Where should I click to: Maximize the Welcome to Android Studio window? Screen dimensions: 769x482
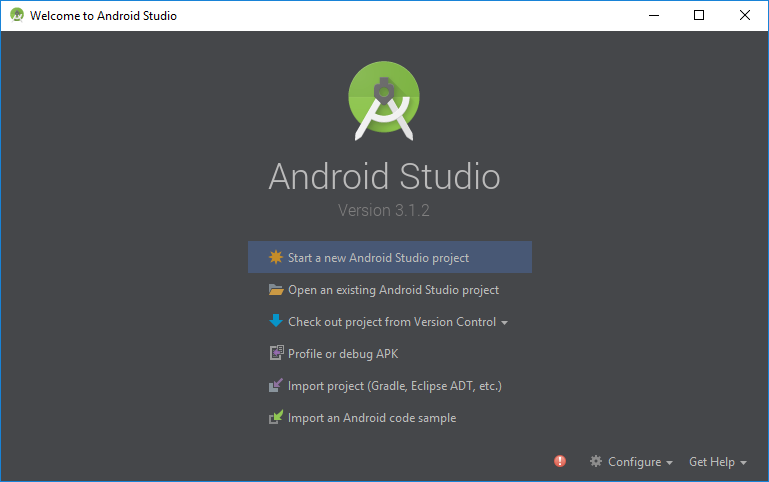pos(699,15)
